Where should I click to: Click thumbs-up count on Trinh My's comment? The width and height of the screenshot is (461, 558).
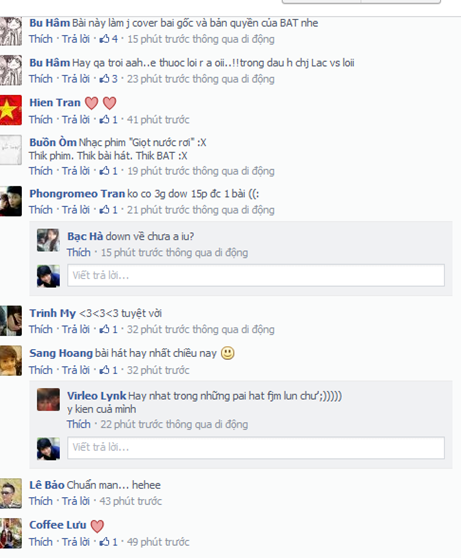coord(108,330)
